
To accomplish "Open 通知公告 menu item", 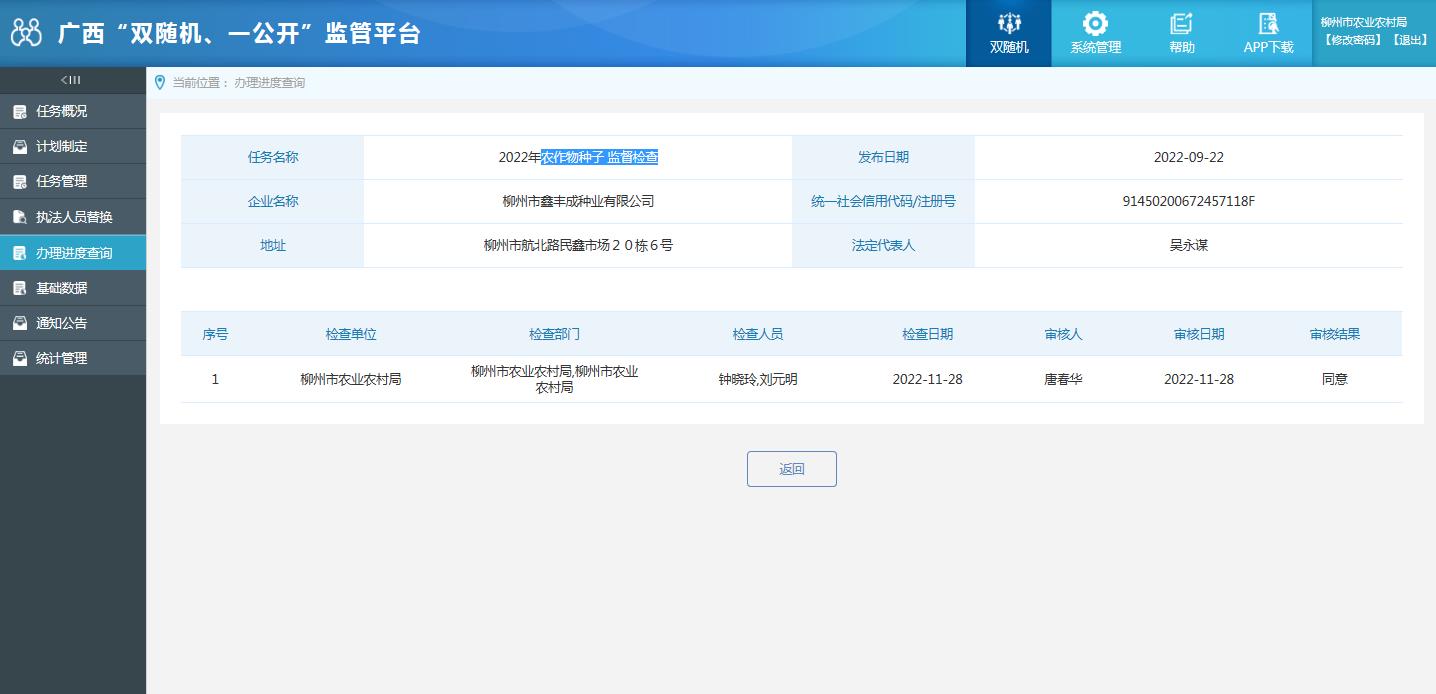I will (x=73, y=323).
